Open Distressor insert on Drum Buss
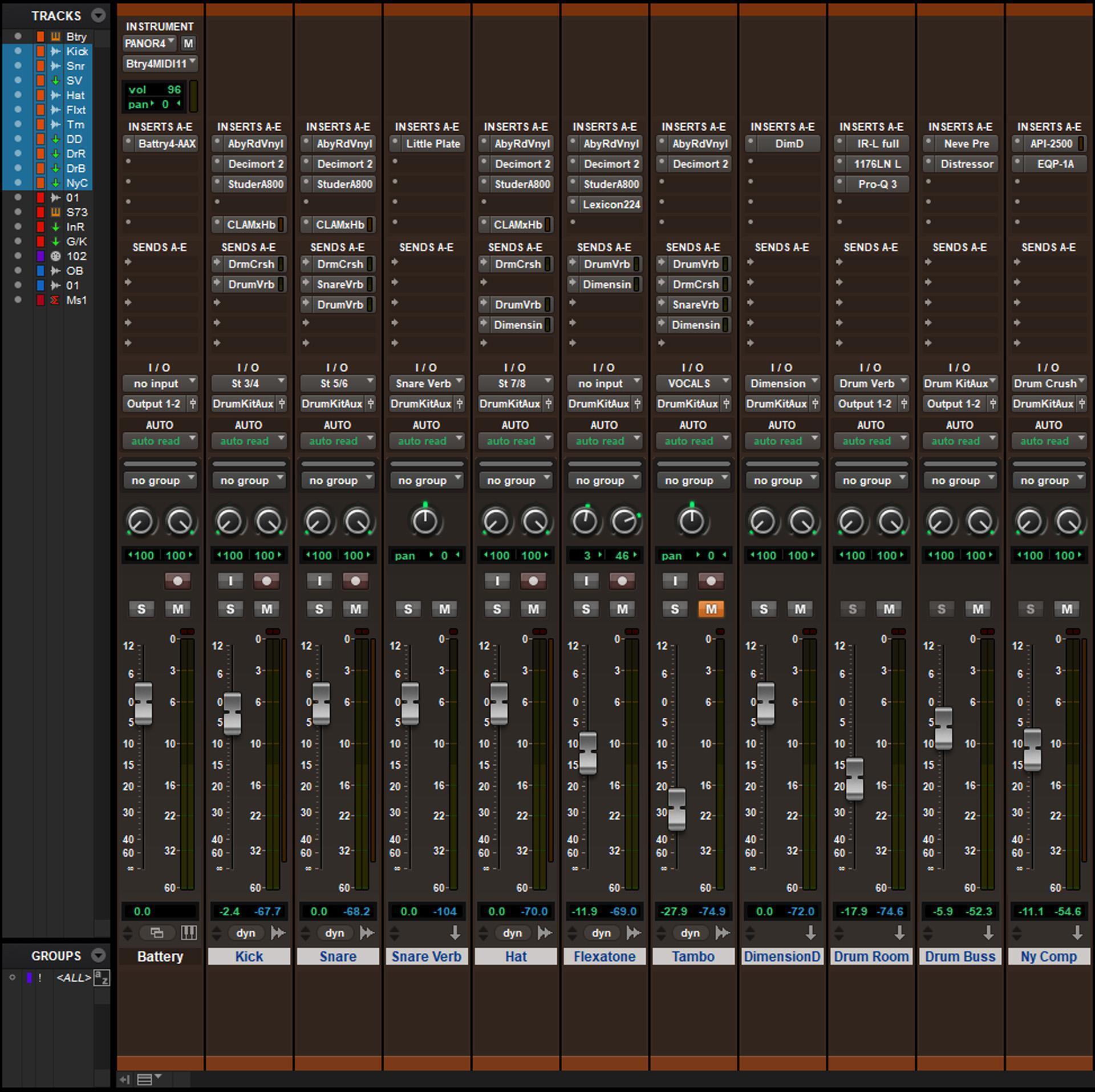1095x1092 pixels. point(966,164)
